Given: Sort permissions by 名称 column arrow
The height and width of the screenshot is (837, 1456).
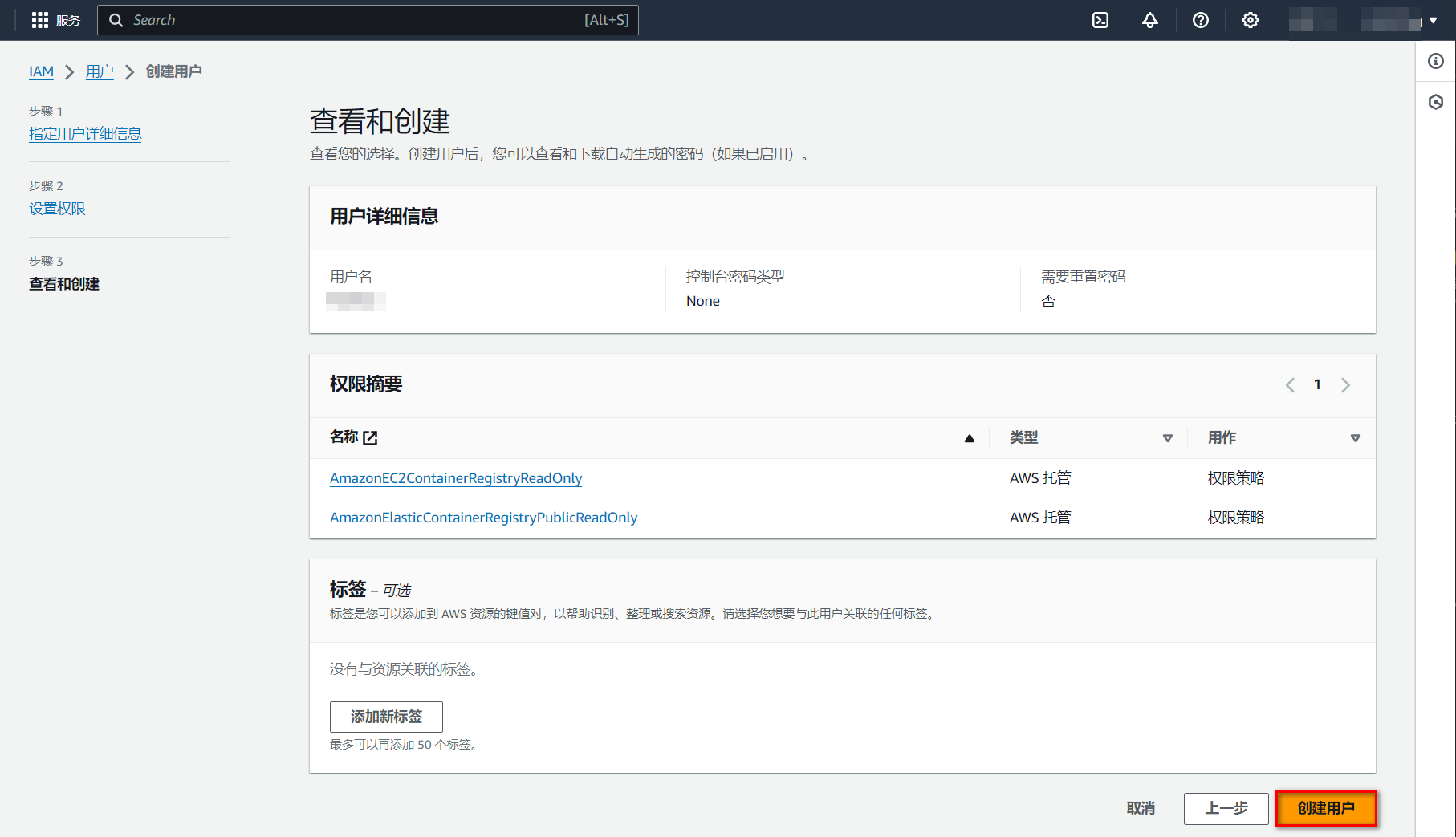Looking at the screenshot, I should point(969,438).
